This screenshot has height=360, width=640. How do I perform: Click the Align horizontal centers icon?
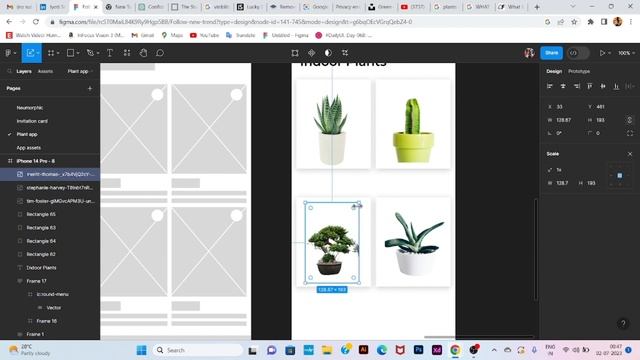click(x=563, y=86)
